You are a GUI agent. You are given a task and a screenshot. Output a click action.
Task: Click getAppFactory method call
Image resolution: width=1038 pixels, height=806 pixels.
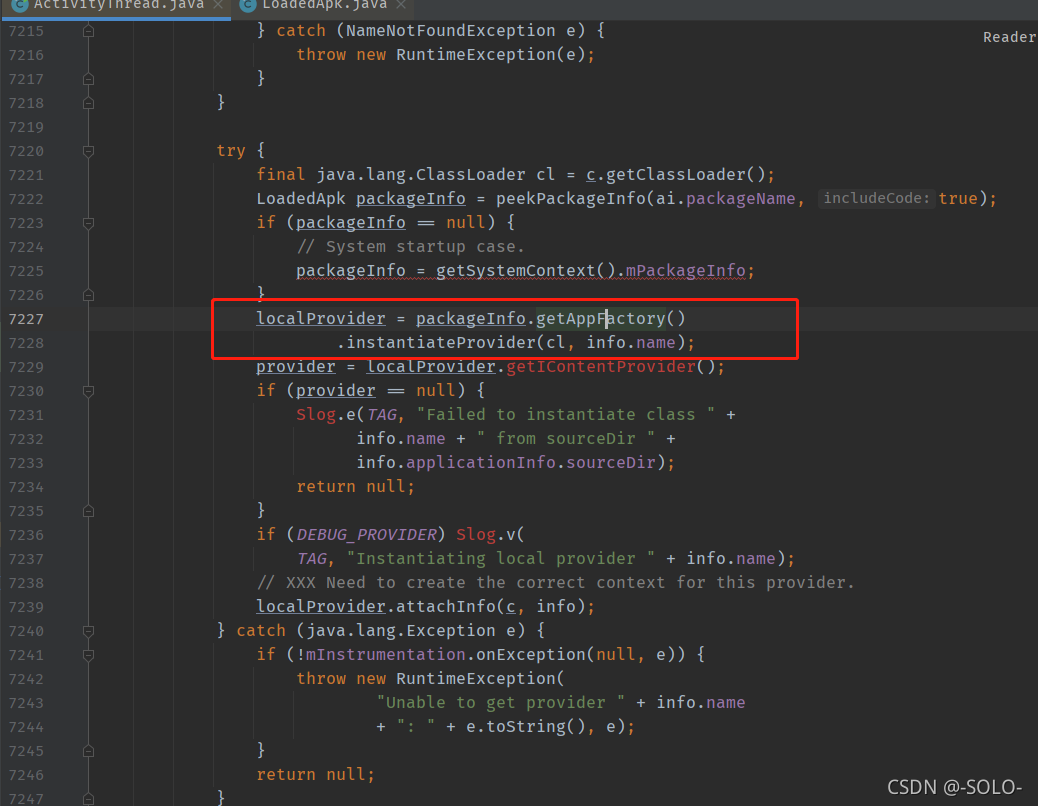coord(600,318)
